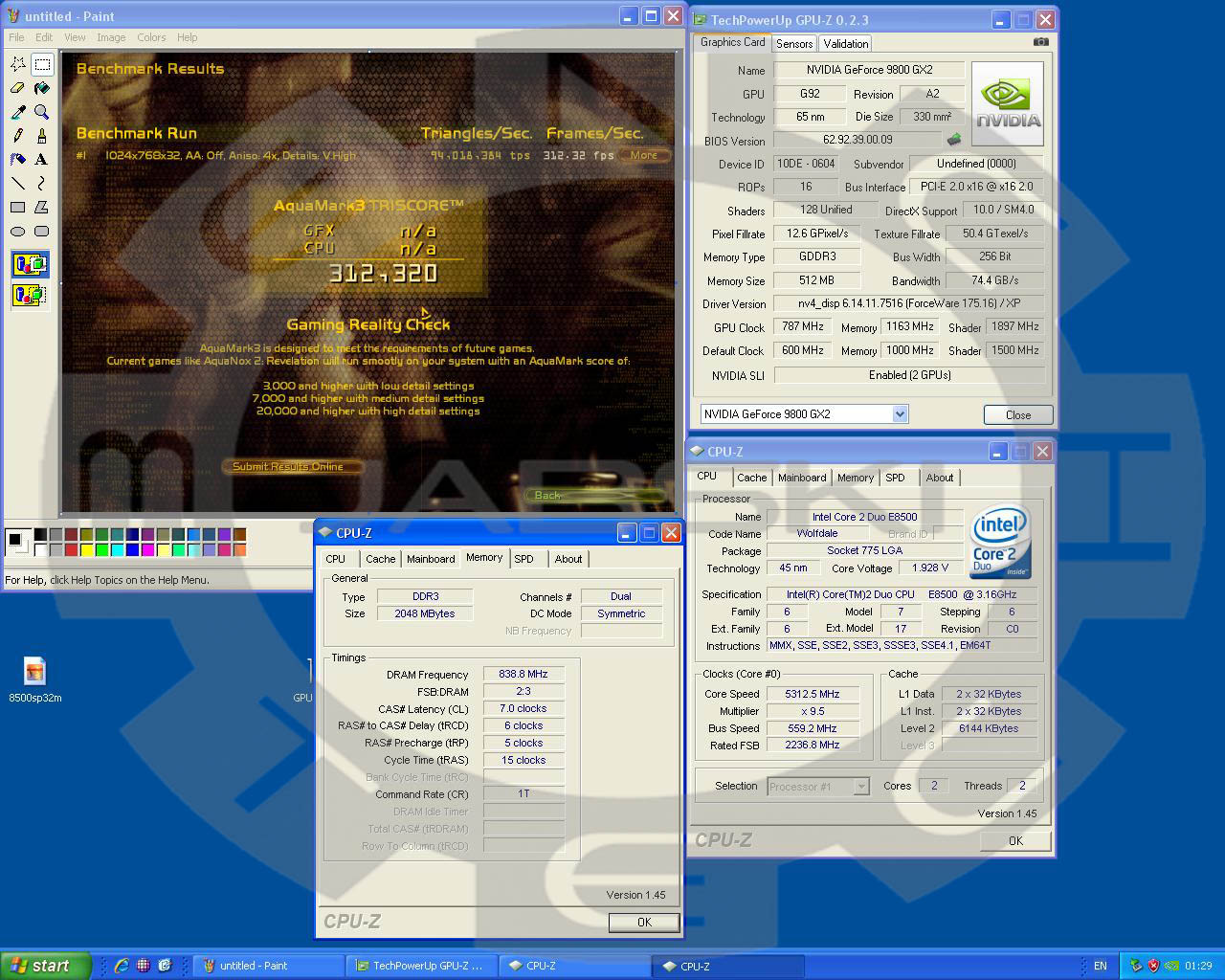
Task: Click the Intel Core 2 Duo logo
Action: coord(1000,541)
